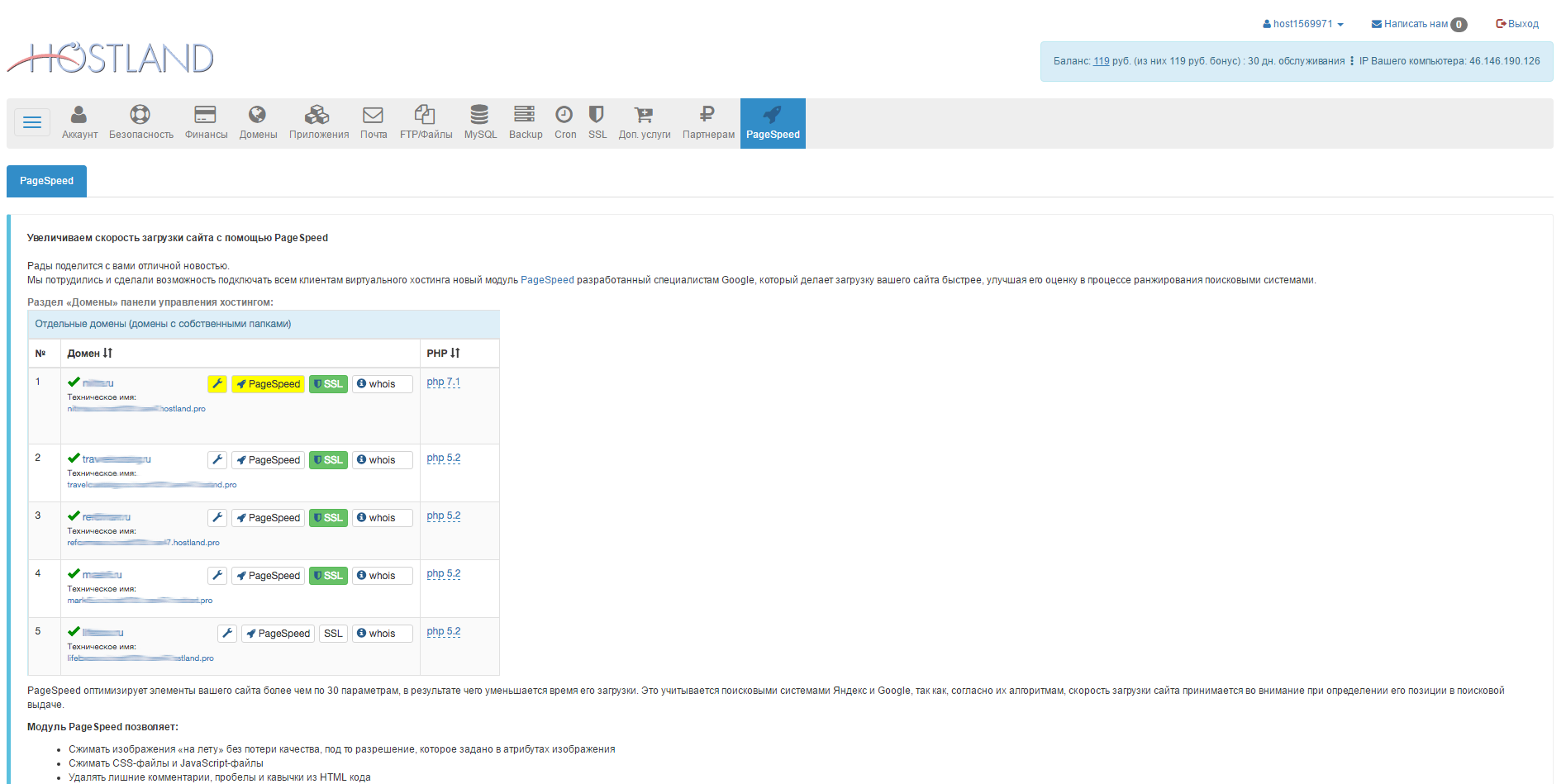Open the technical name link in row 3
Image resolution: width=1566 pixels, height=784 pixels.
coord(143,543)
